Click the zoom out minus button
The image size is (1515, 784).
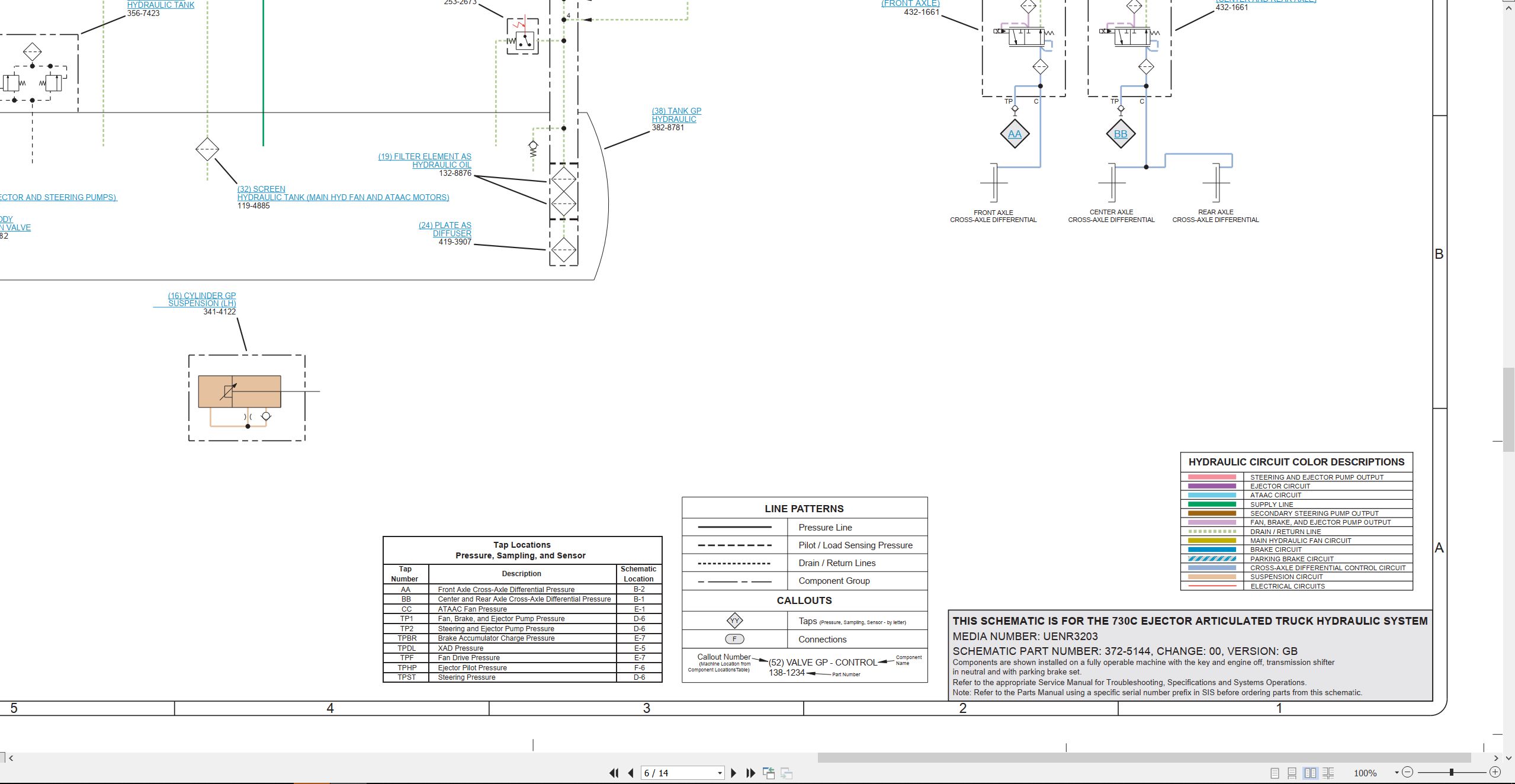point(1408,772)
